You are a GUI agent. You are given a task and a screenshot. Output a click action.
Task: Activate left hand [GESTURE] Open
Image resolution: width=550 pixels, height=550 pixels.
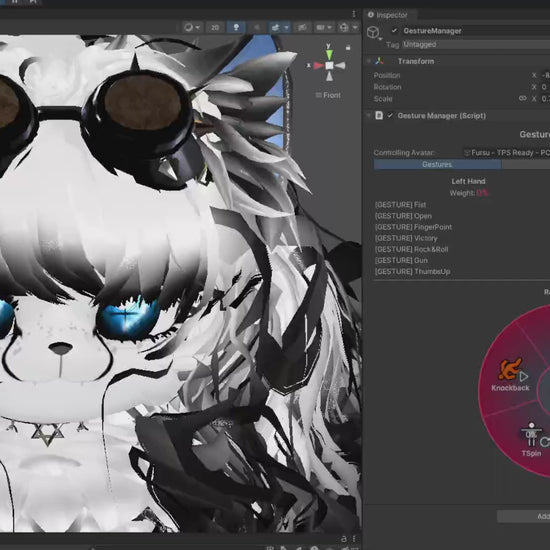(403, 216)
